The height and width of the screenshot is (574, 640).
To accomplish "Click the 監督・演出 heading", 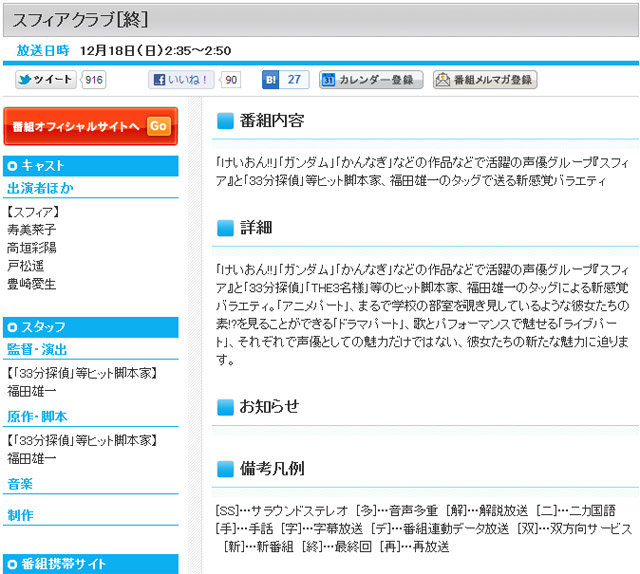I will pos(37,349).
